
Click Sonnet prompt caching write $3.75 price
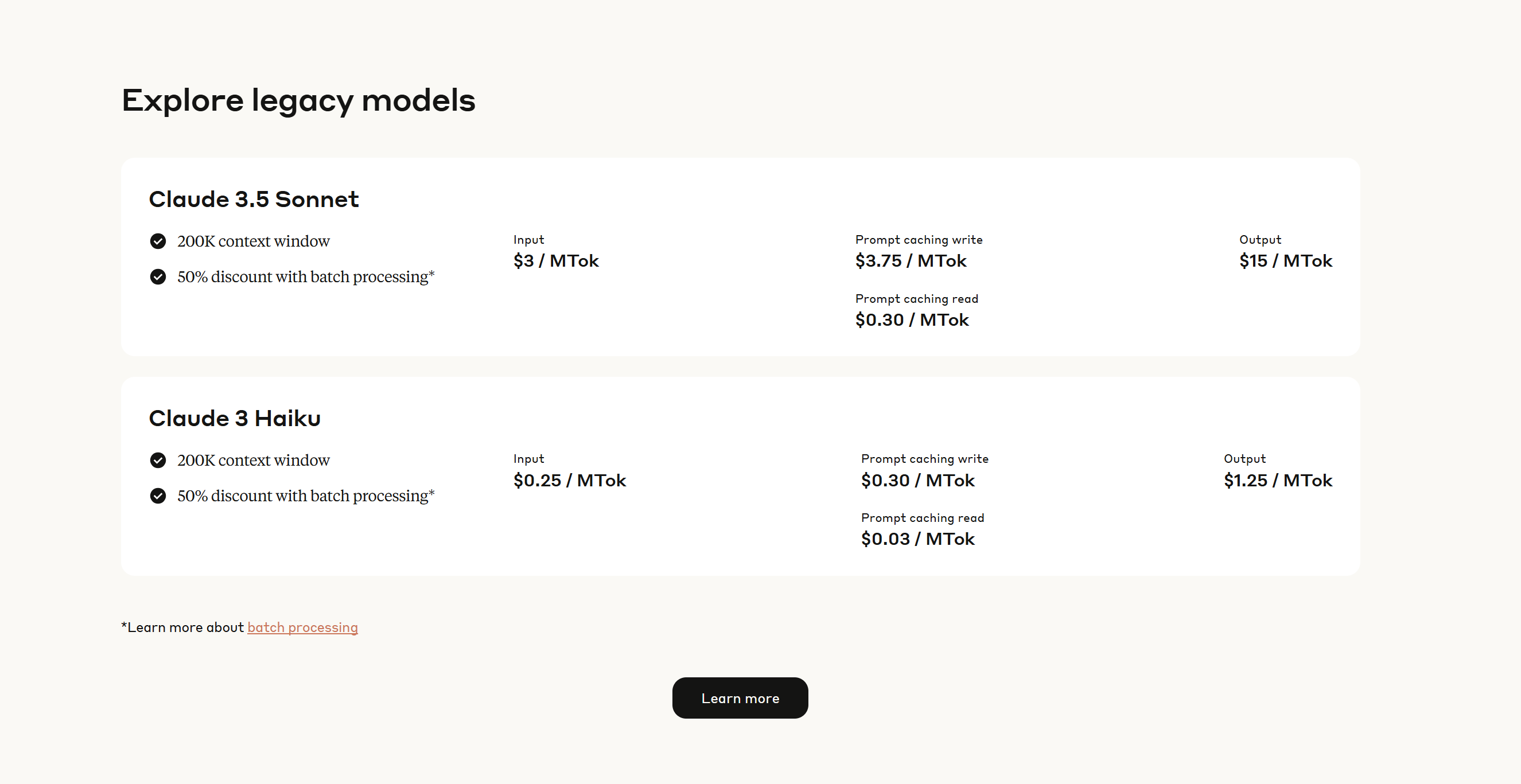[x=911, y=260]
